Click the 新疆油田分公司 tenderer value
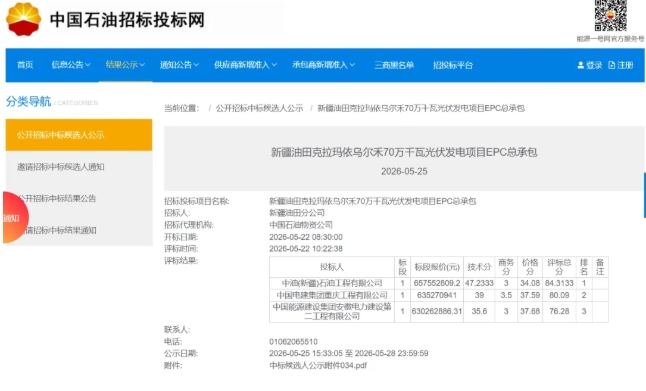 [297, 213]
